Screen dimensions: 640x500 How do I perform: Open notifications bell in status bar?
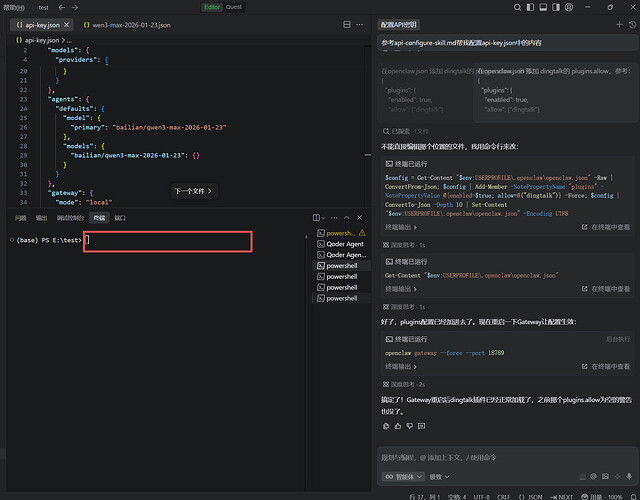[x=633, y=497]
